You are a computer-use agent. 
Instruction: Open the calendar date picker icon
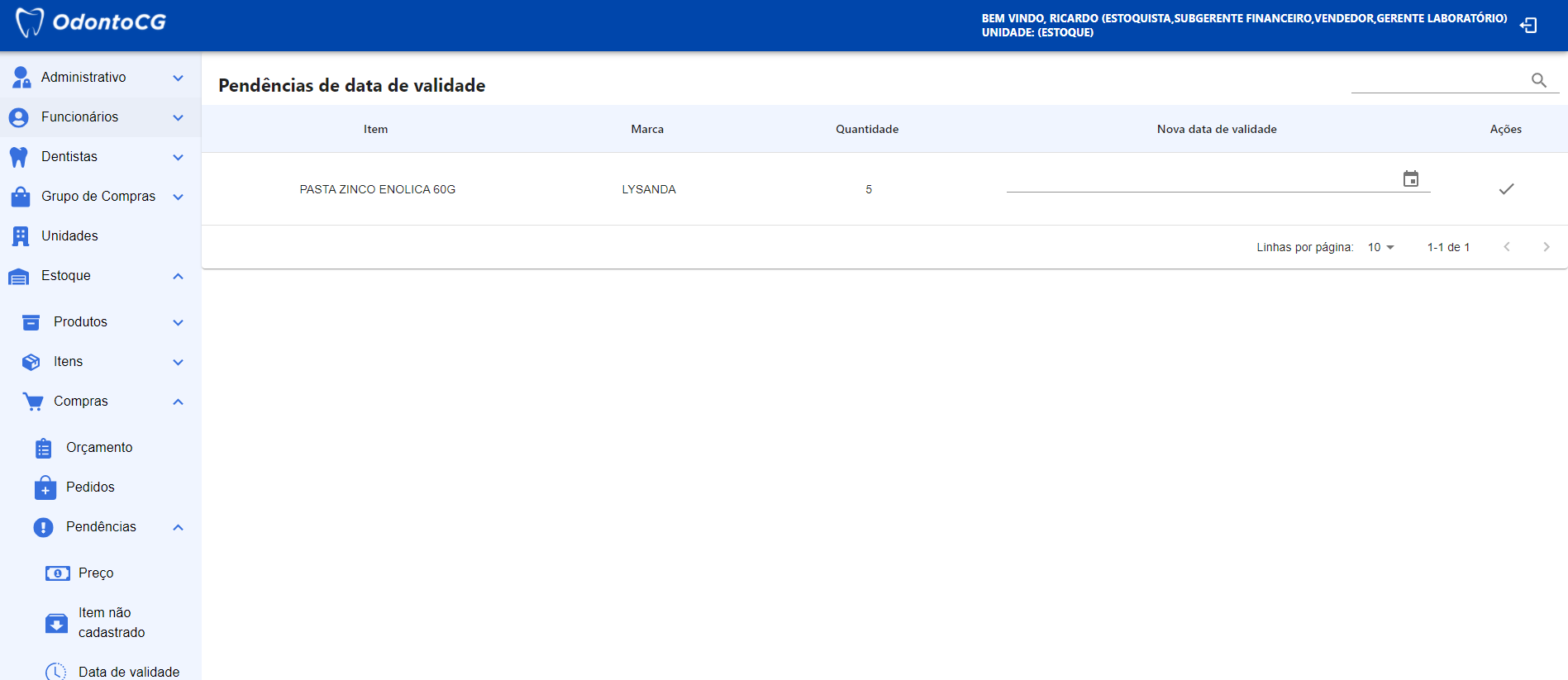1410,179
